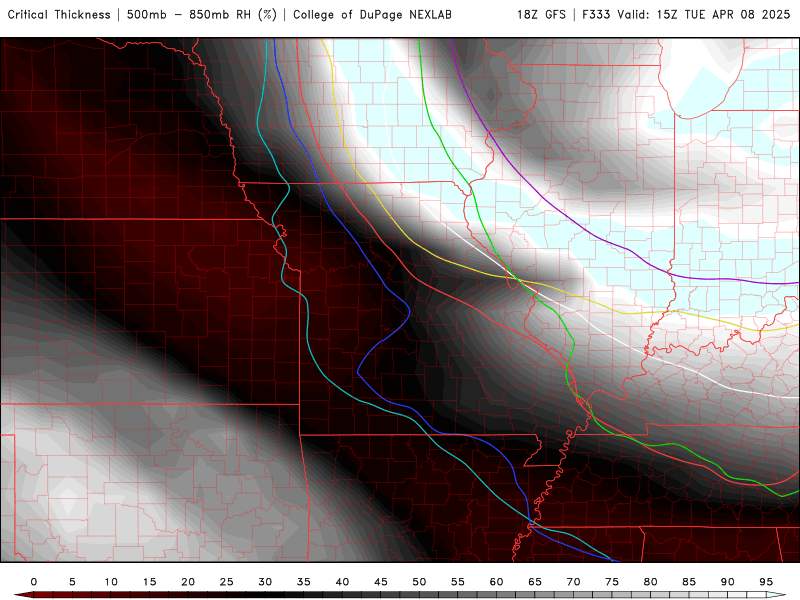The height and width of the screenshot is (600, 800).
Task: Click the colorbar label '70'
Action: tap(573, 582)
